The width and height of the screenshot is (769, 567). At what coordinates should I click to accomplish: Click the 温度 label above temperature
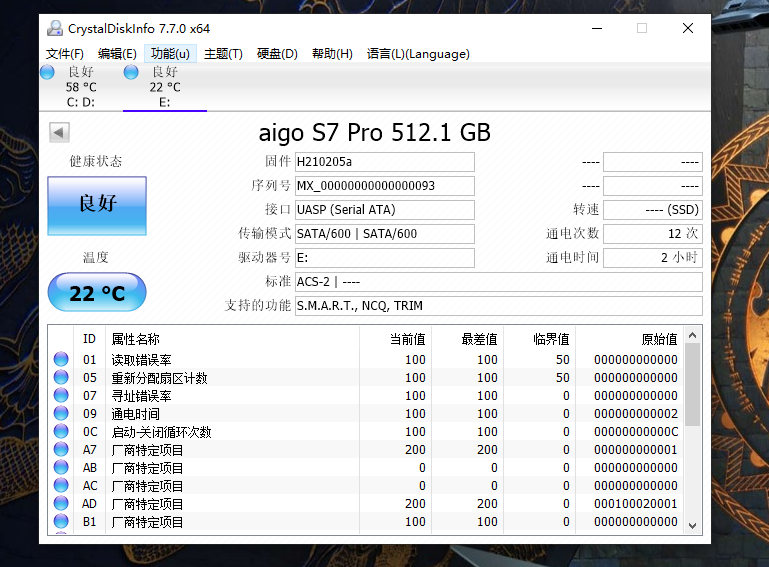click(96, 258)
